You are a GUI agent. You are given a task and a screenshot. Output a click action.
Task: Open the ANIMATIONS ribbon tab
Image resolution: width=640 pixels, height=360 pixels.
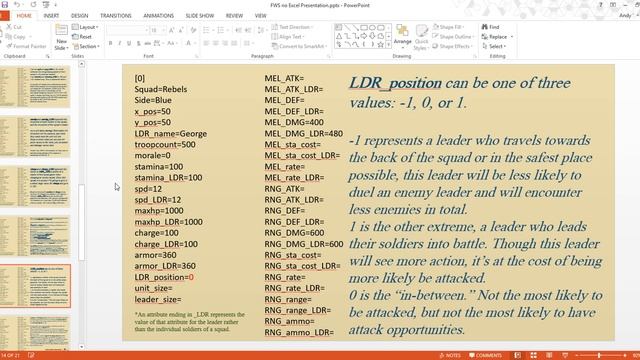[x=159, y=16]
